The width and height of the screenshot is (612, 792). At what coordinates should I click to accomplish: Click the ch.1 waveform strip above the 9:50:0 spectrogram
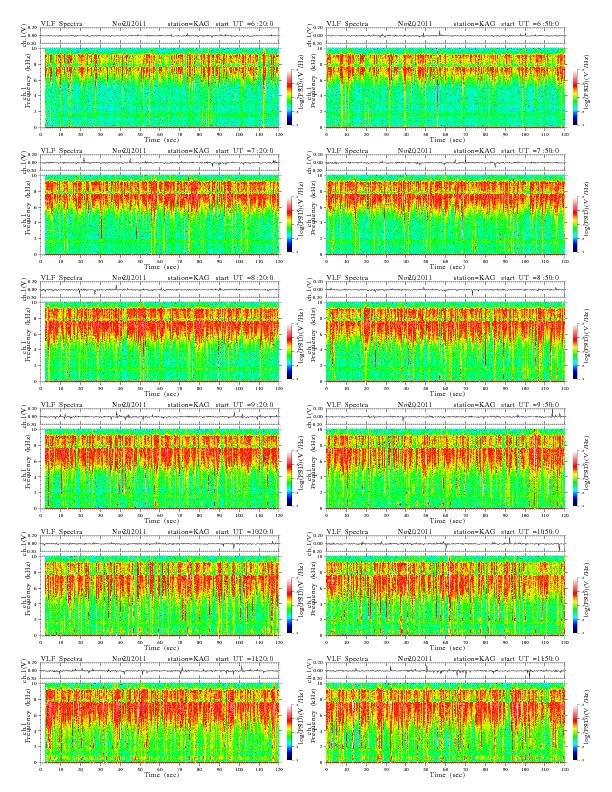(445, 417)
